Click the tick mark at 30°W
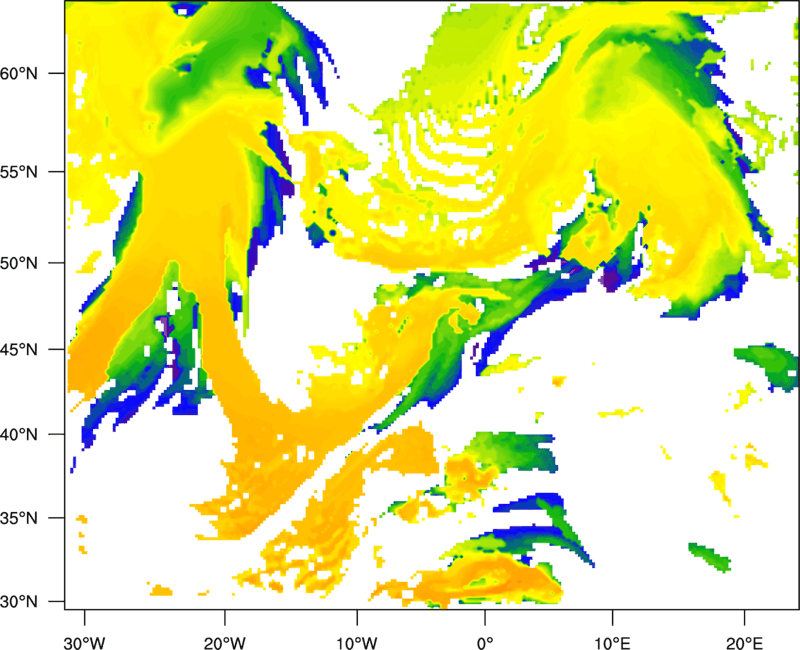This screenshot has width=800, height=650. 85,617
